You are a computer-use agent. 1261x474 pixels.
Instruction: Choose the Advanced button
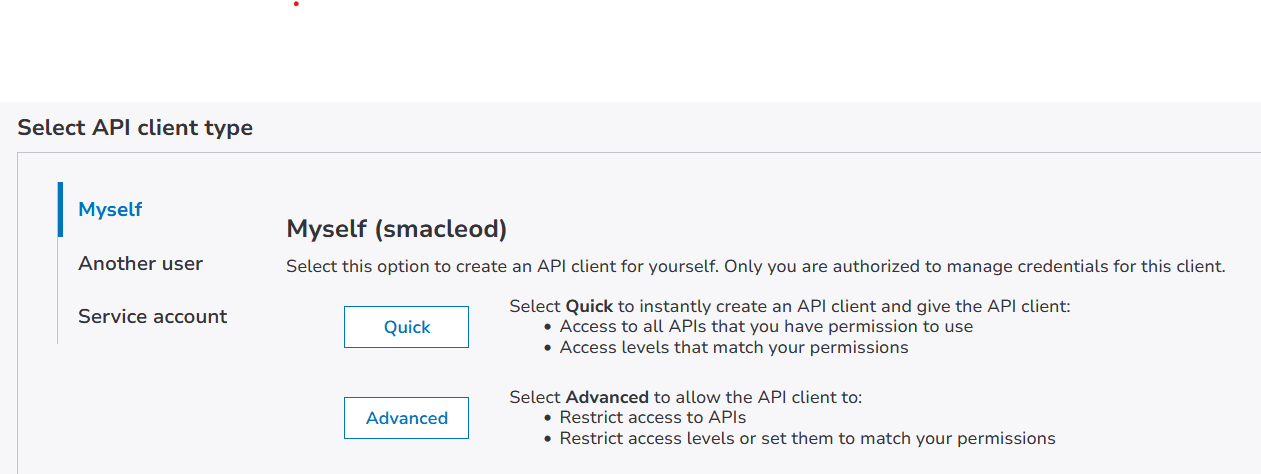coord(406,418)
